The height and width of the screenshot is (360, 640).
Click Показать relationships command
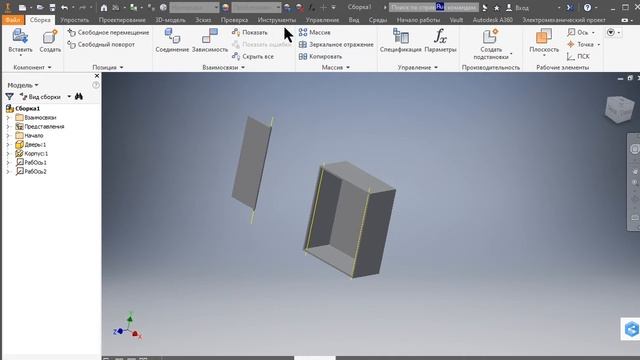(x=250, y=32)
